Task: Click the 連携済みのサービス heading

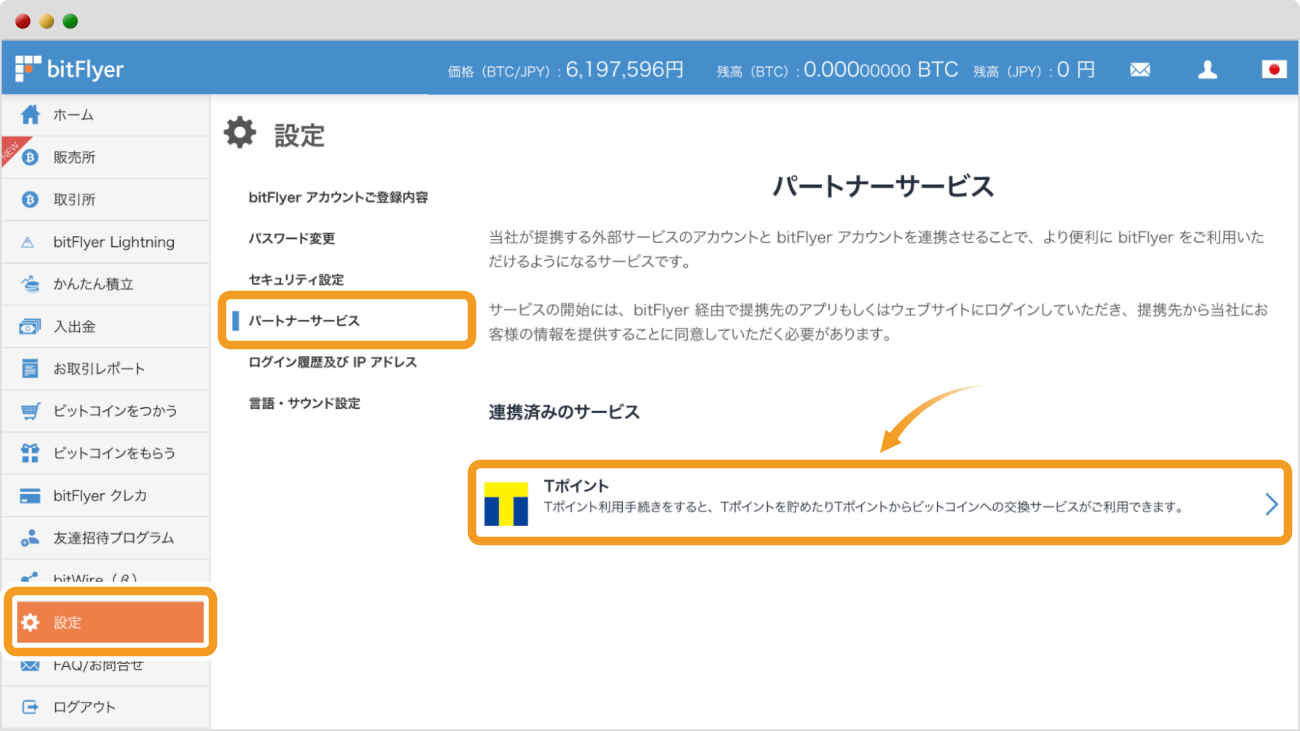Action: point(564,412)
